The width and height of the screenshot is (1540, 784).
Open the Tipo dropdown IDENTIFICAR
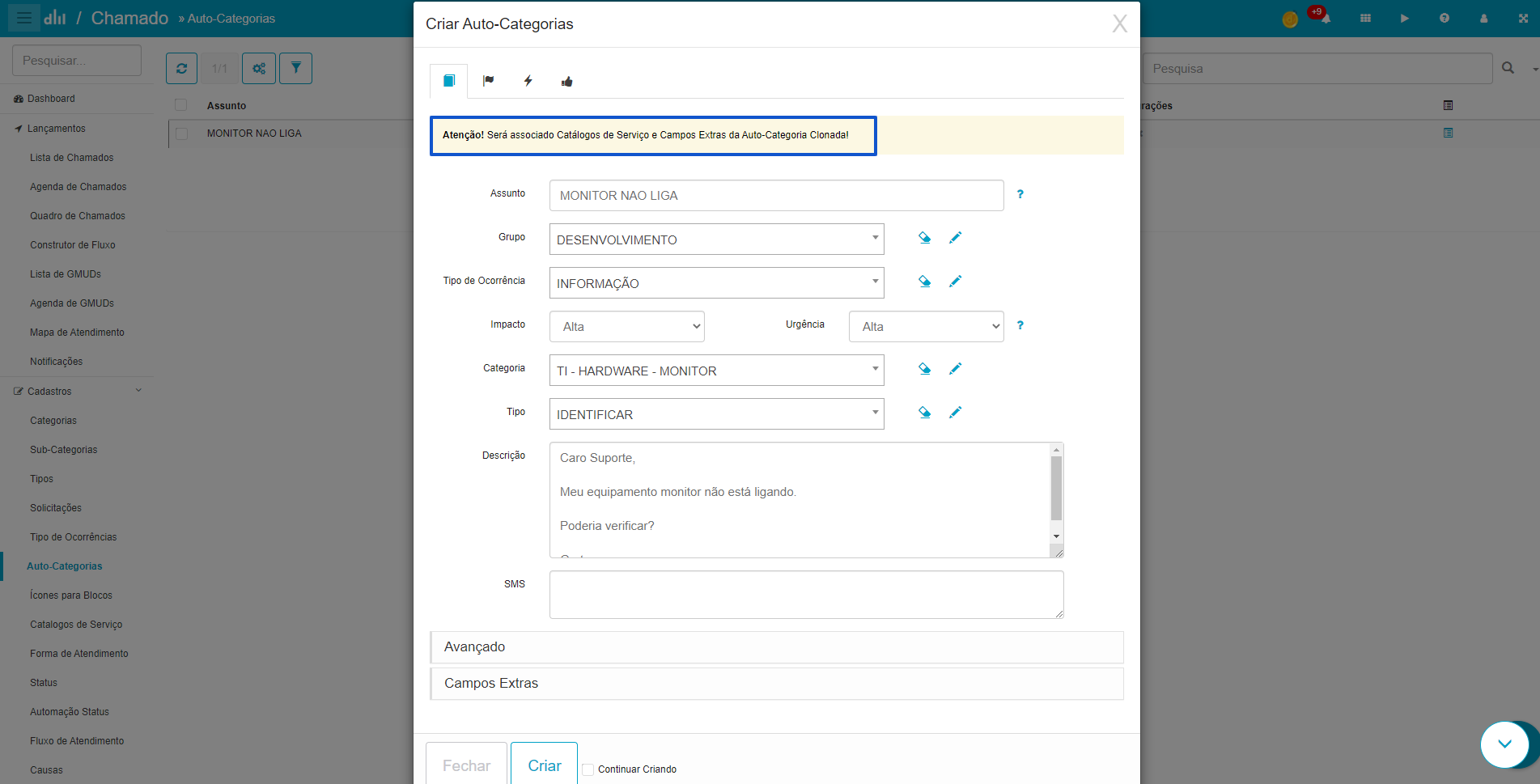click(716, 414)
